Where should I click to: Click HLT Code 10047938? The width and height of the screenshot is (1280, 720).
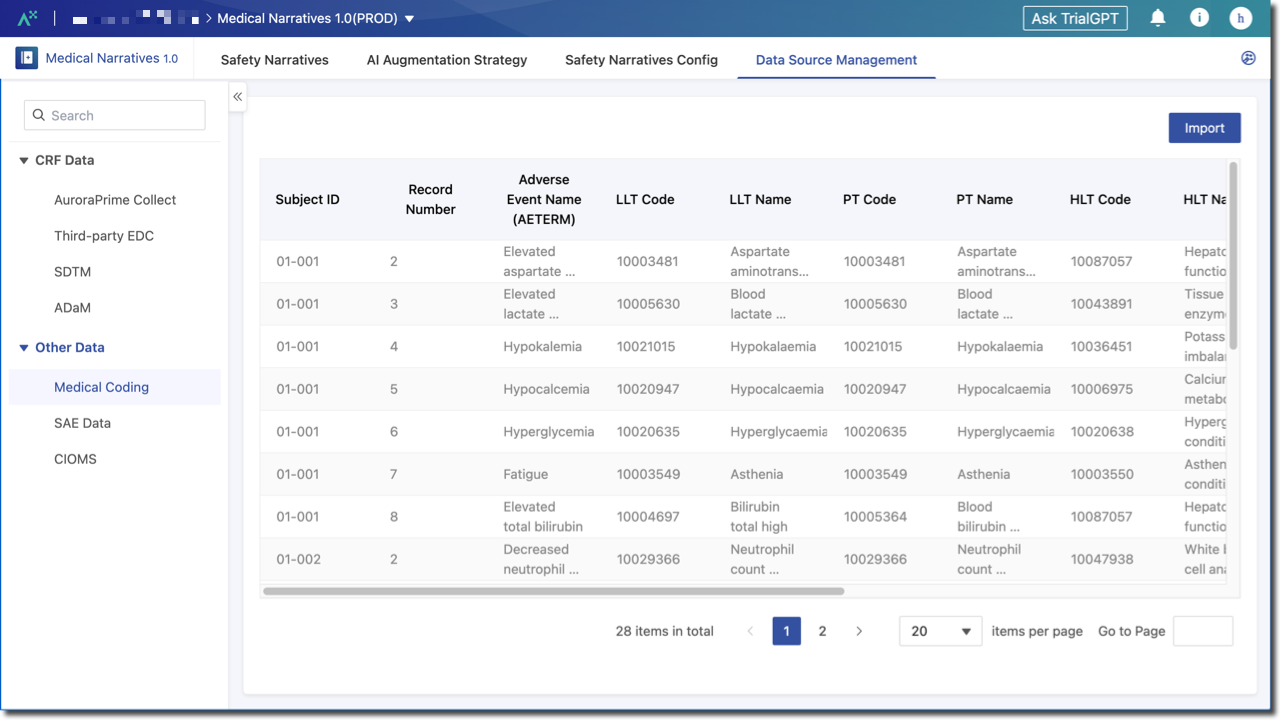point(1101,559)
